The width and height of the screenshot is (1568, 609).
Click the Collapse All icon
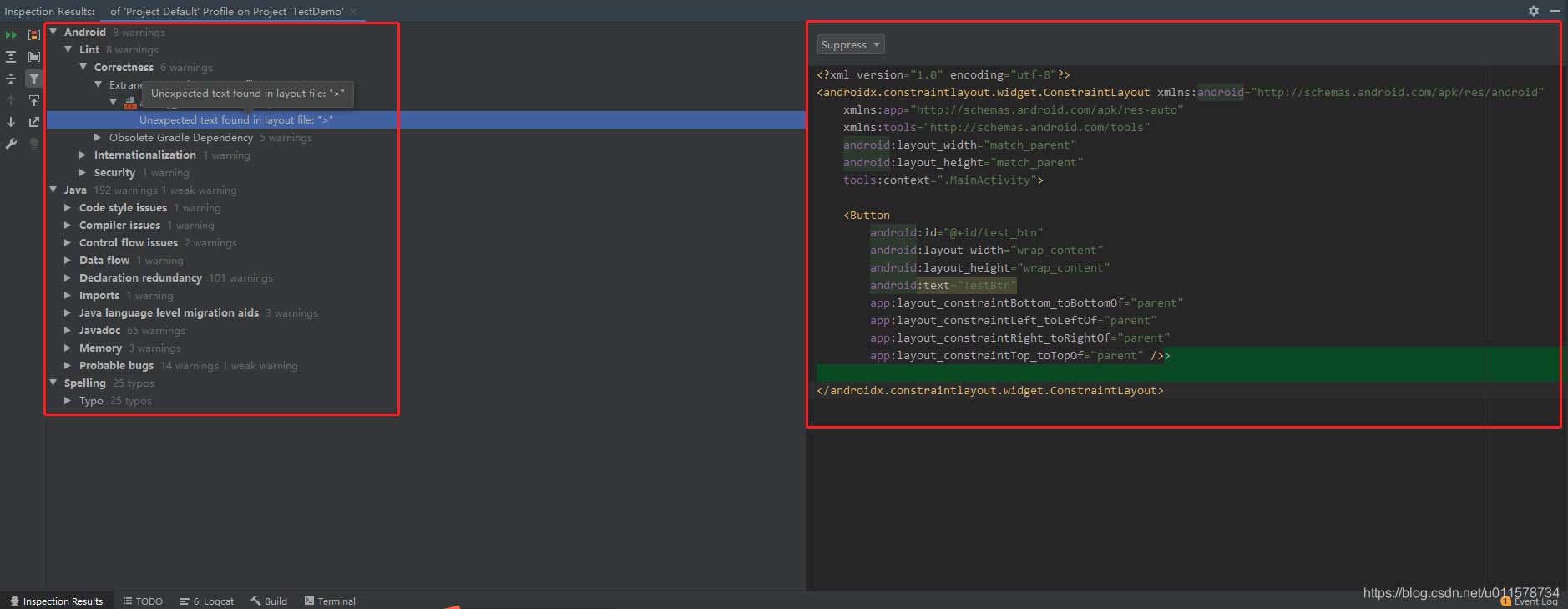point(11,79)
